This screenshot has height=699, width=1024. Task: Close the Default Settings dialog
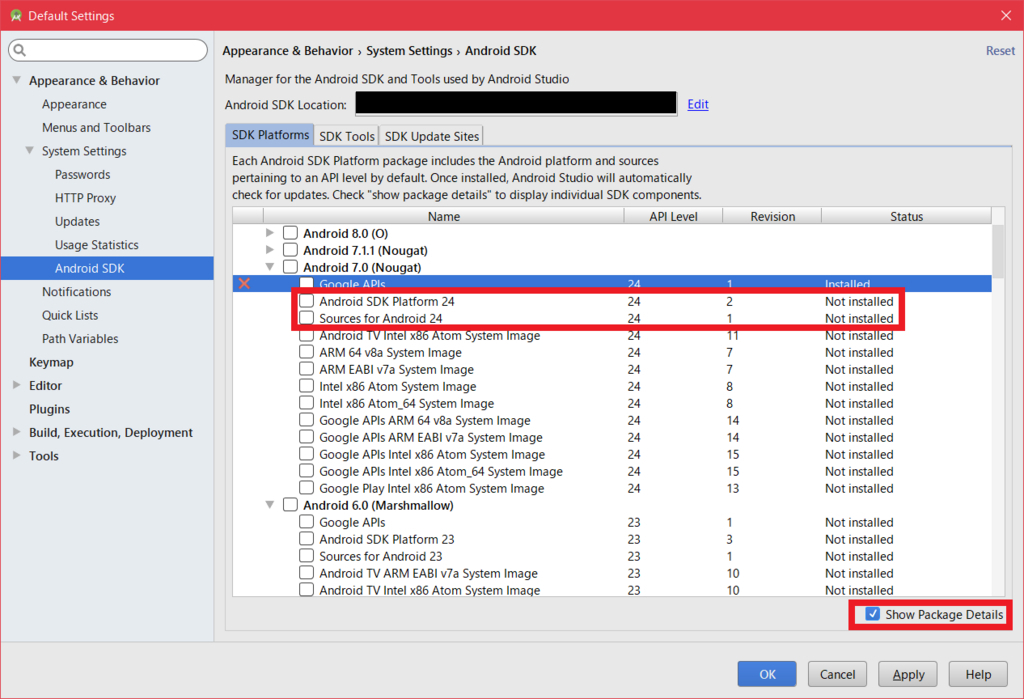point(1006,15)
